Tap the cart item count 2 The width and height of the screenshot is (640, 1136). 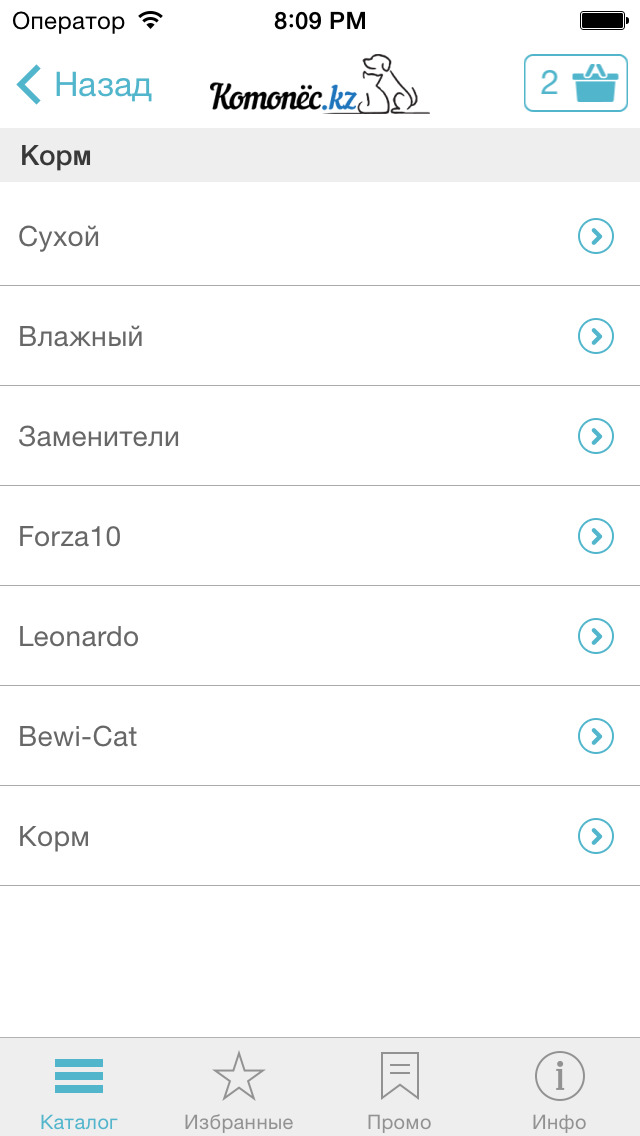pyautogui.click(x=549, y=83)
